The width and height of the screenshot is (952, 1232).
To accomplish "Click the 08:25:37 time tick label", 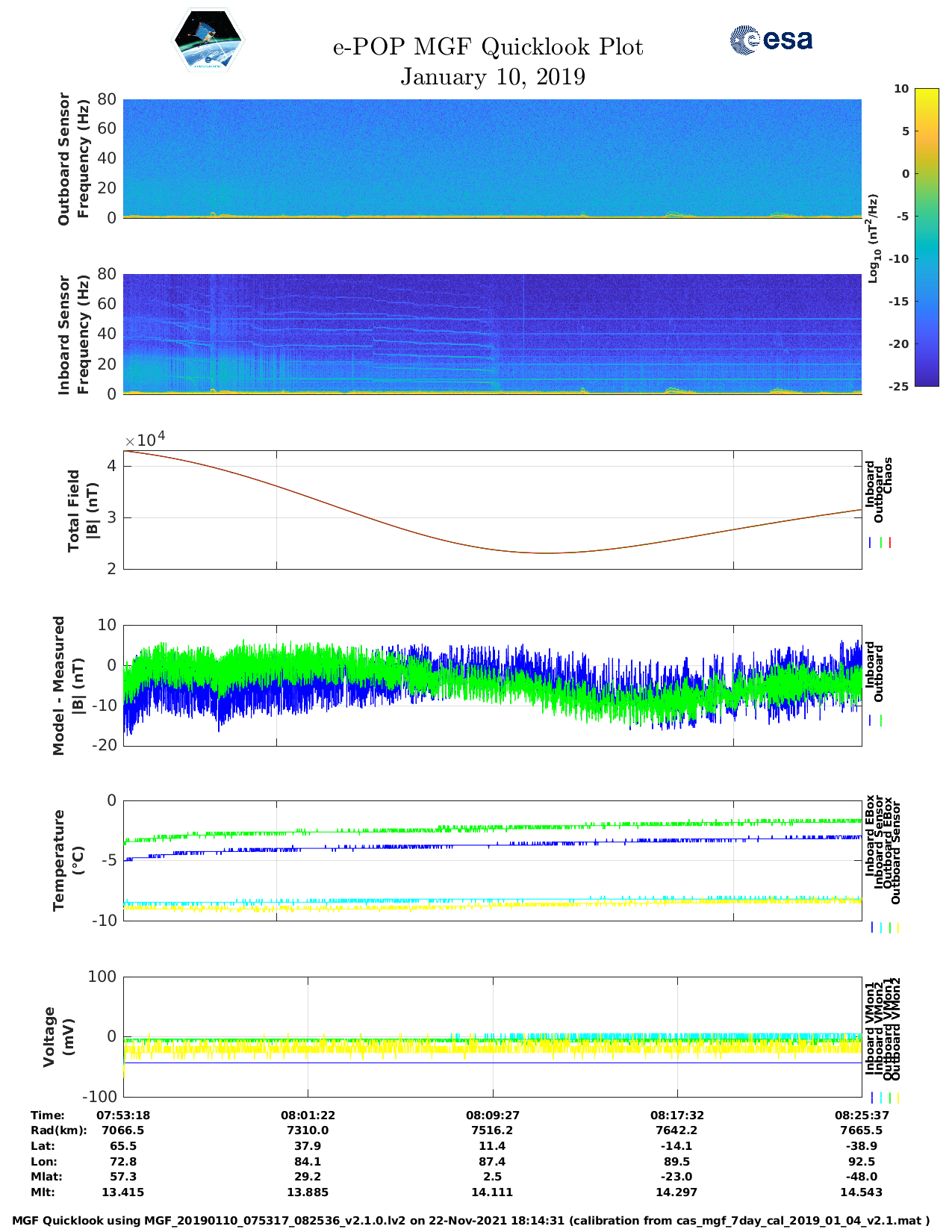I will (x=861, y=1115).
